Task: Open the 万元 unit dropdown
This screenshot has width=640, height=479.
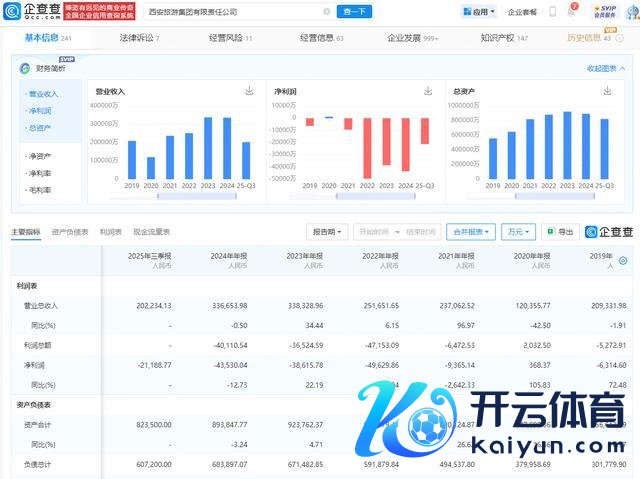Action: [518, 232]
